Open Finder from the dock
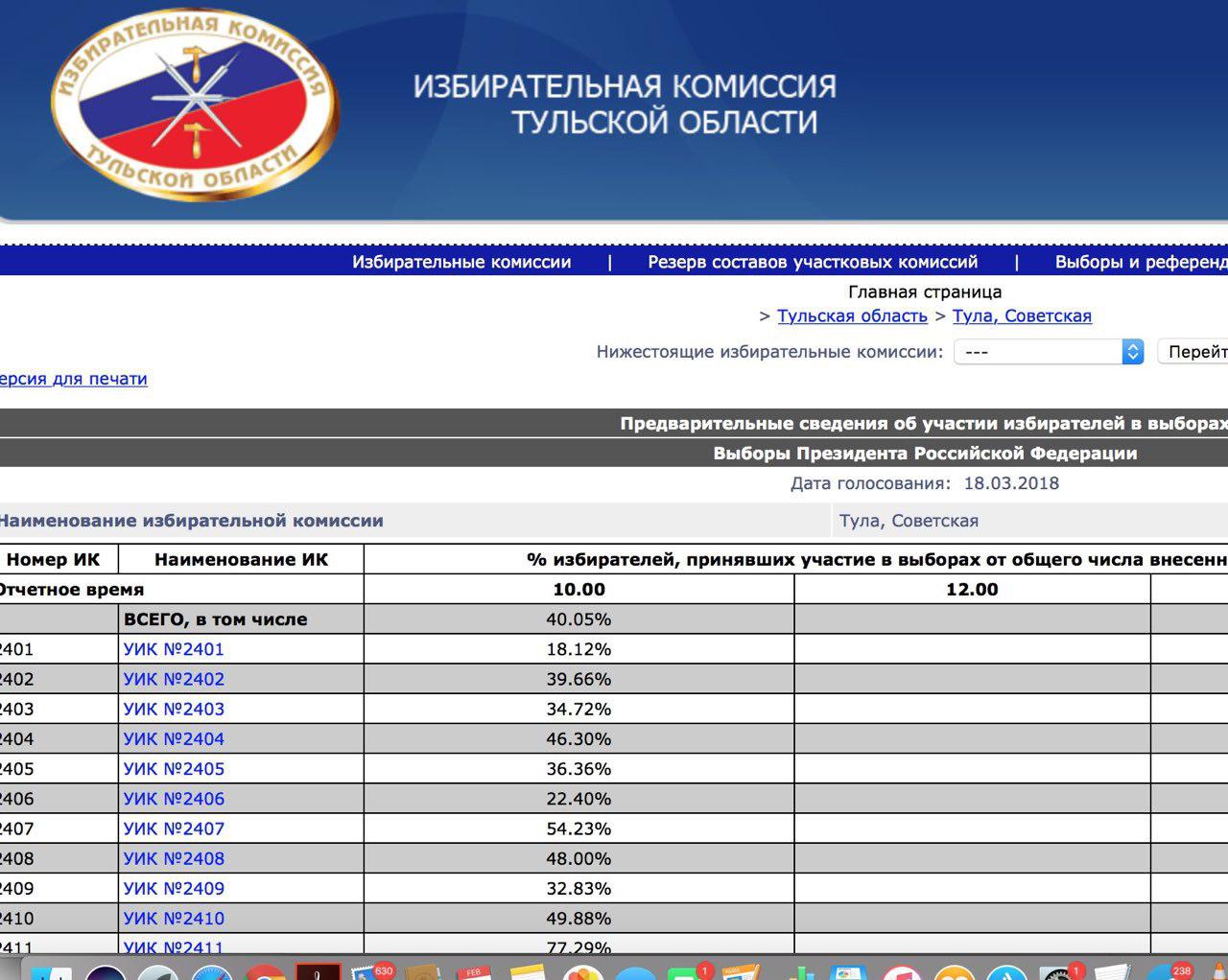 pos(53,972)
